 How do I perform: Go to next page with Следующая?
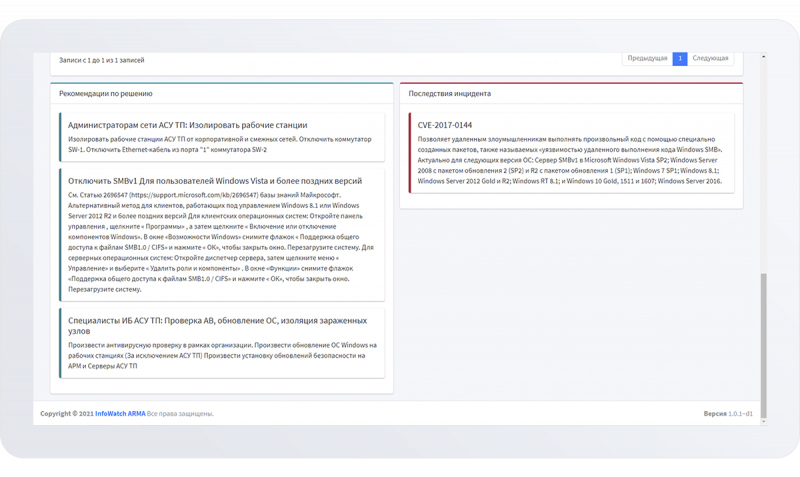(710, 59)
